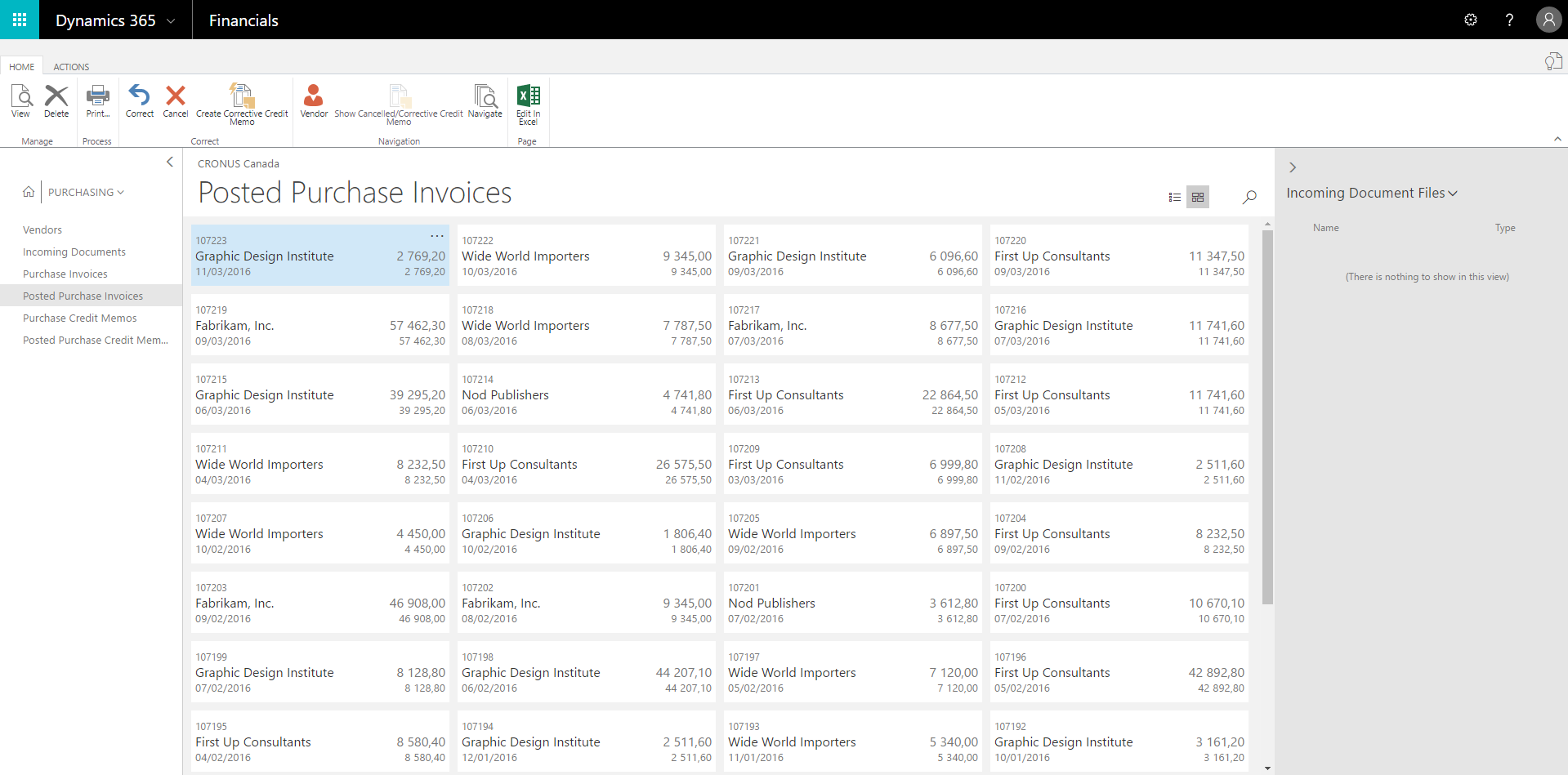Collapse the left navigation pane
The width and height of the screenshot is (1568, 775).
click(x=170, y=162)
